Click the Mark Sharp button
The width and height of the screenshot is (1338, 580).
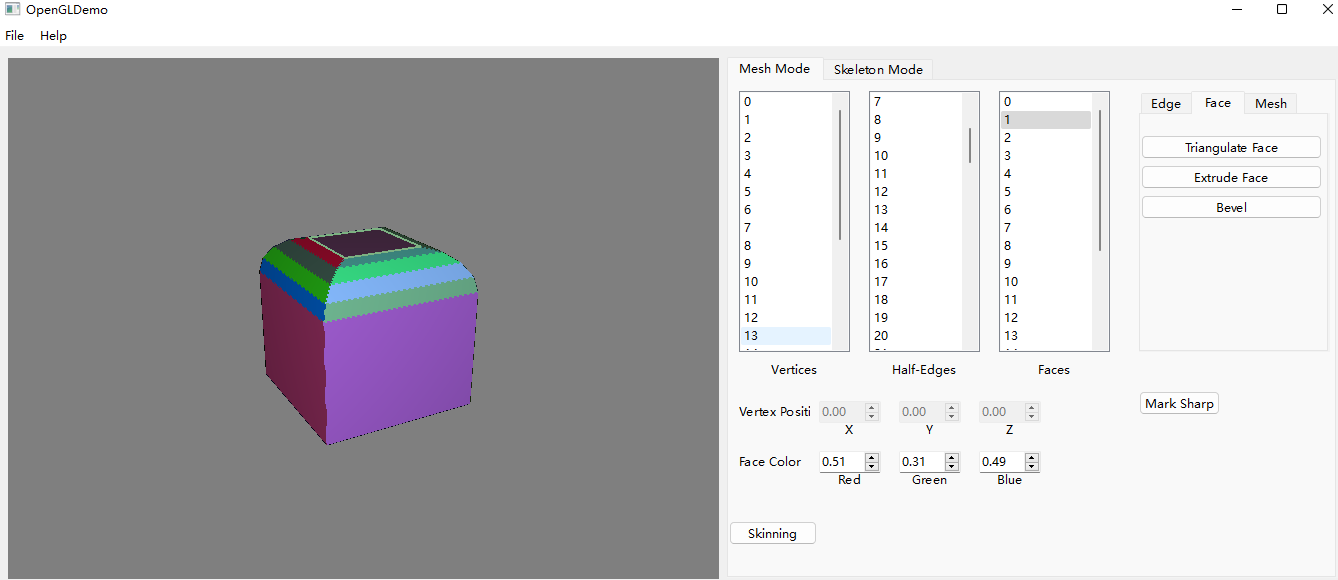point(1178,403)
